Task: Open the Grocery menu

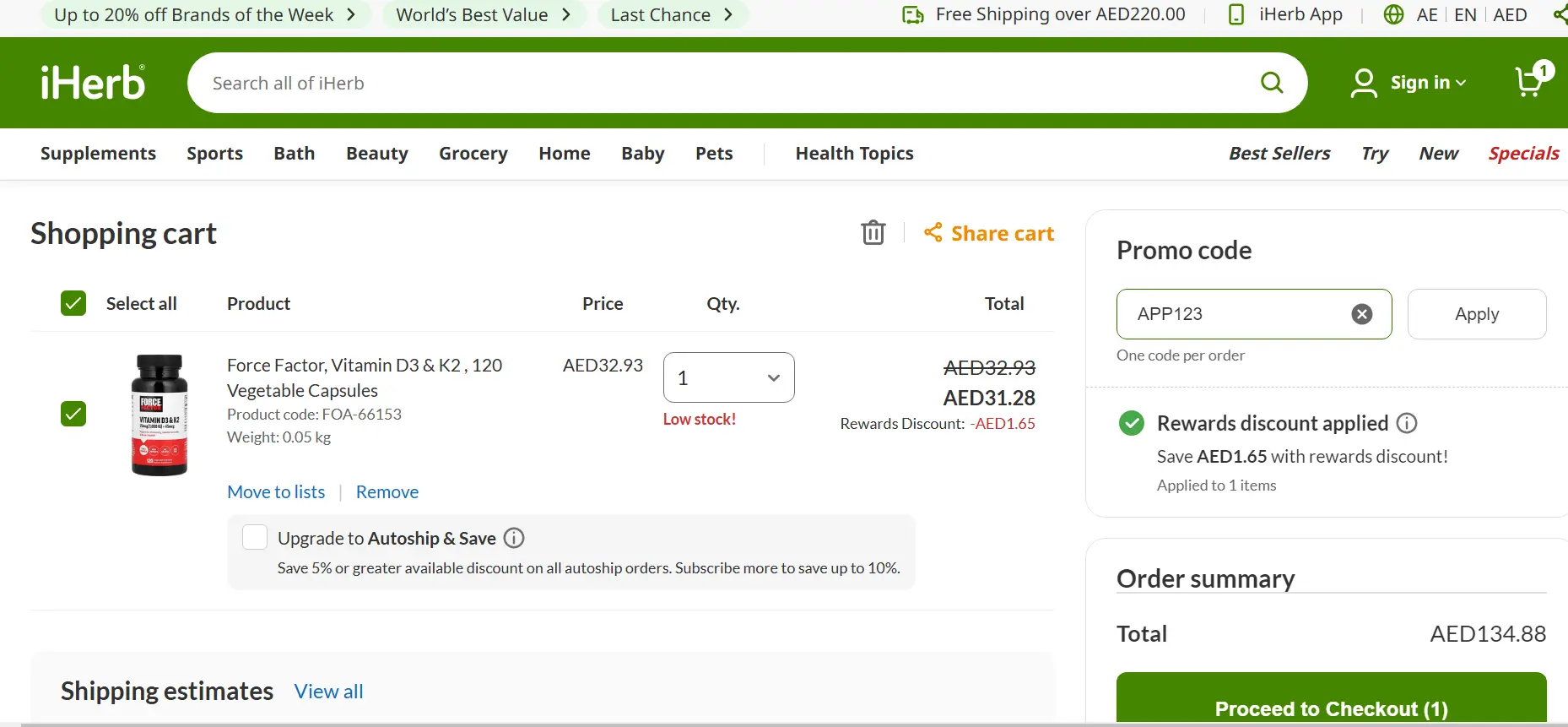Action: coord(473,153)
